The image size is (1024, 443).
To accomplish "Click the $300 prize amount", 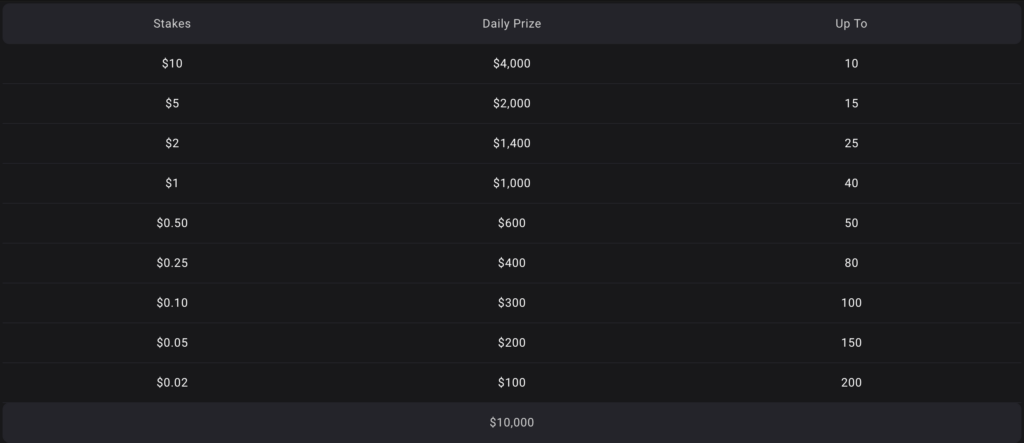I will pos(511,303).
